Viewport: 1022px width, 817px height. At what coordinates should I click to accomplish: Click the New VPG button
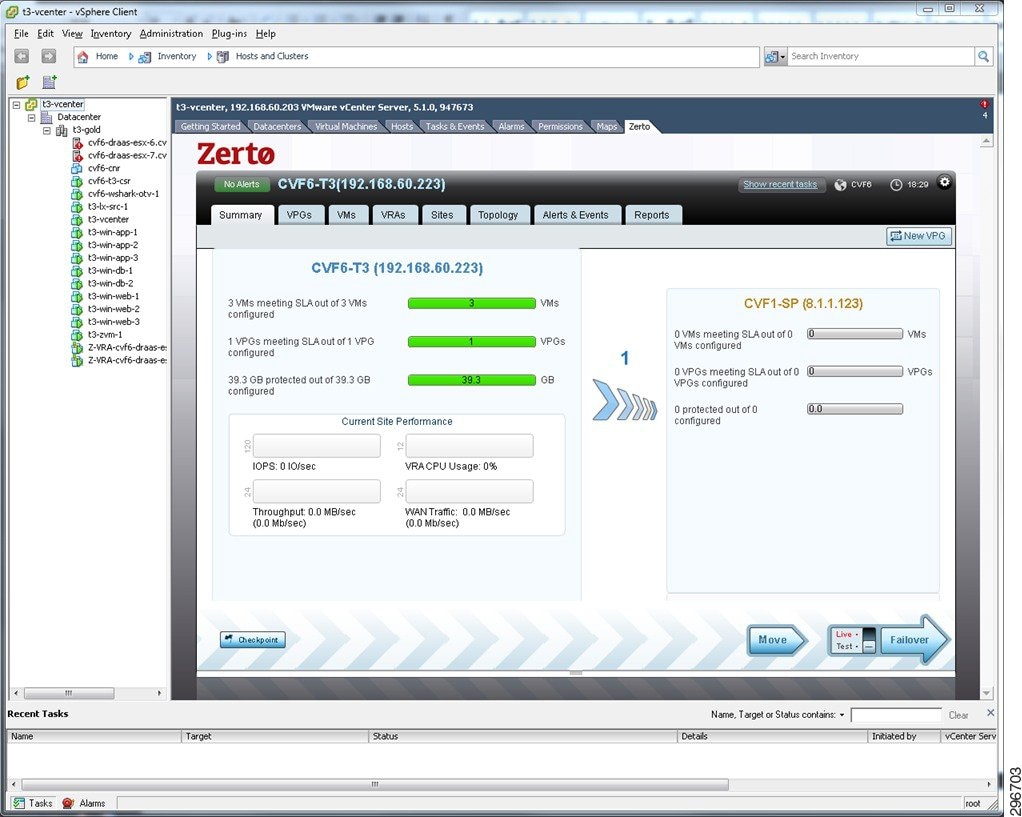point(918,236)
